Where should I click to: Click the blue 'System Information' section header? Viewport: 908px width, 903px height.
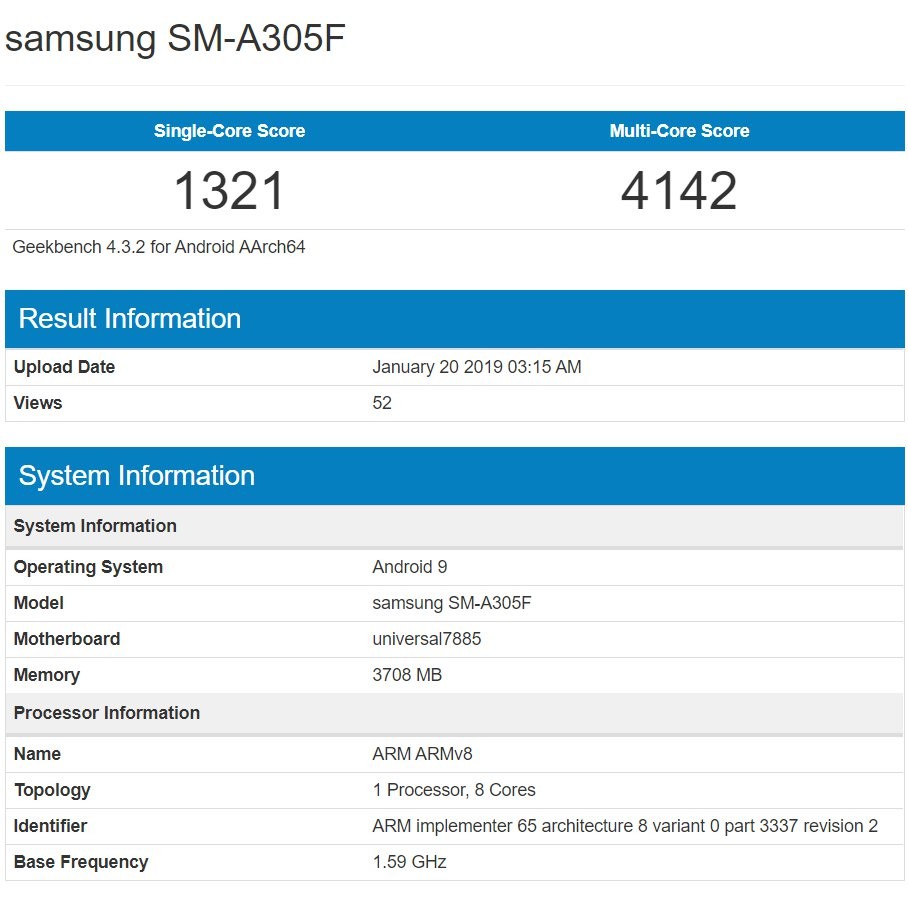pyautogui.click(x=455, y=476)
